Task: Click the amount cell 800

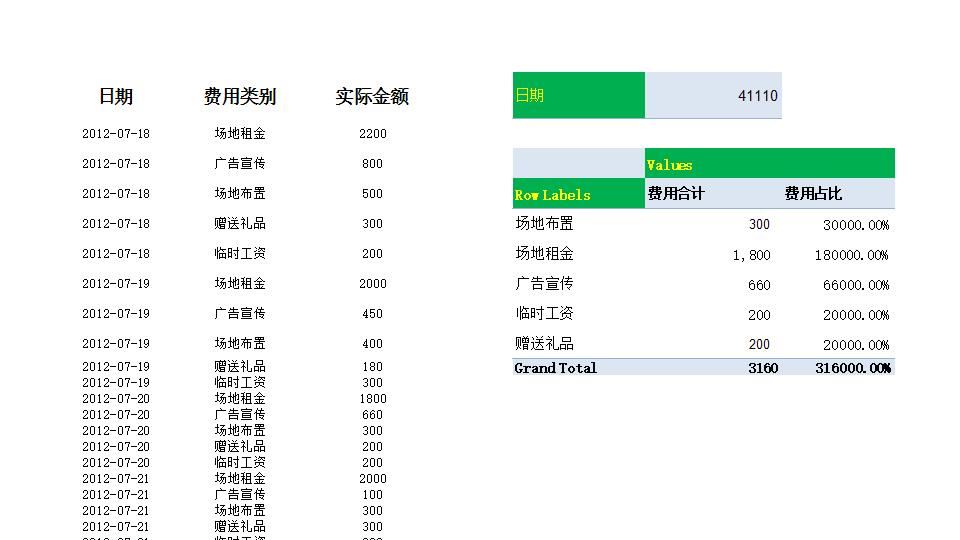Action: tap(372, 163)
